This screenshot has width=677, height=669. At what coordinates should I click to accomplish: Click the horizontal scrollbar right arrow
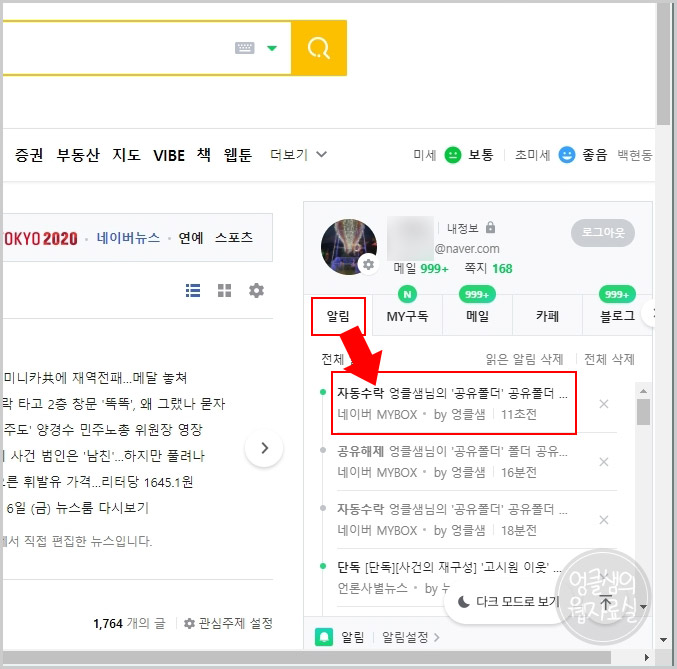[646, 657]
